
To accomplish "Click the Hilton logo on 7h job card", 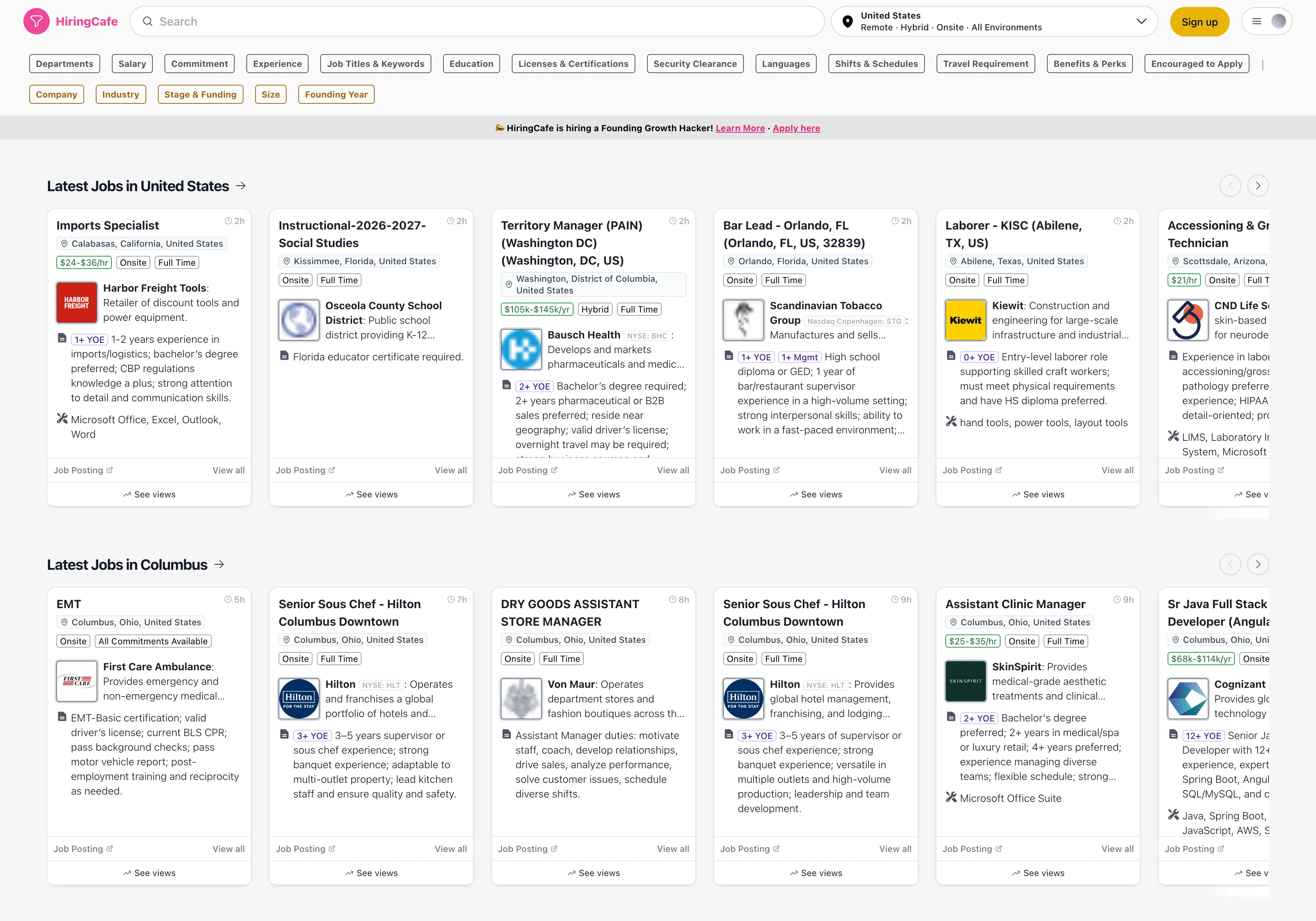I will (299, 699).
